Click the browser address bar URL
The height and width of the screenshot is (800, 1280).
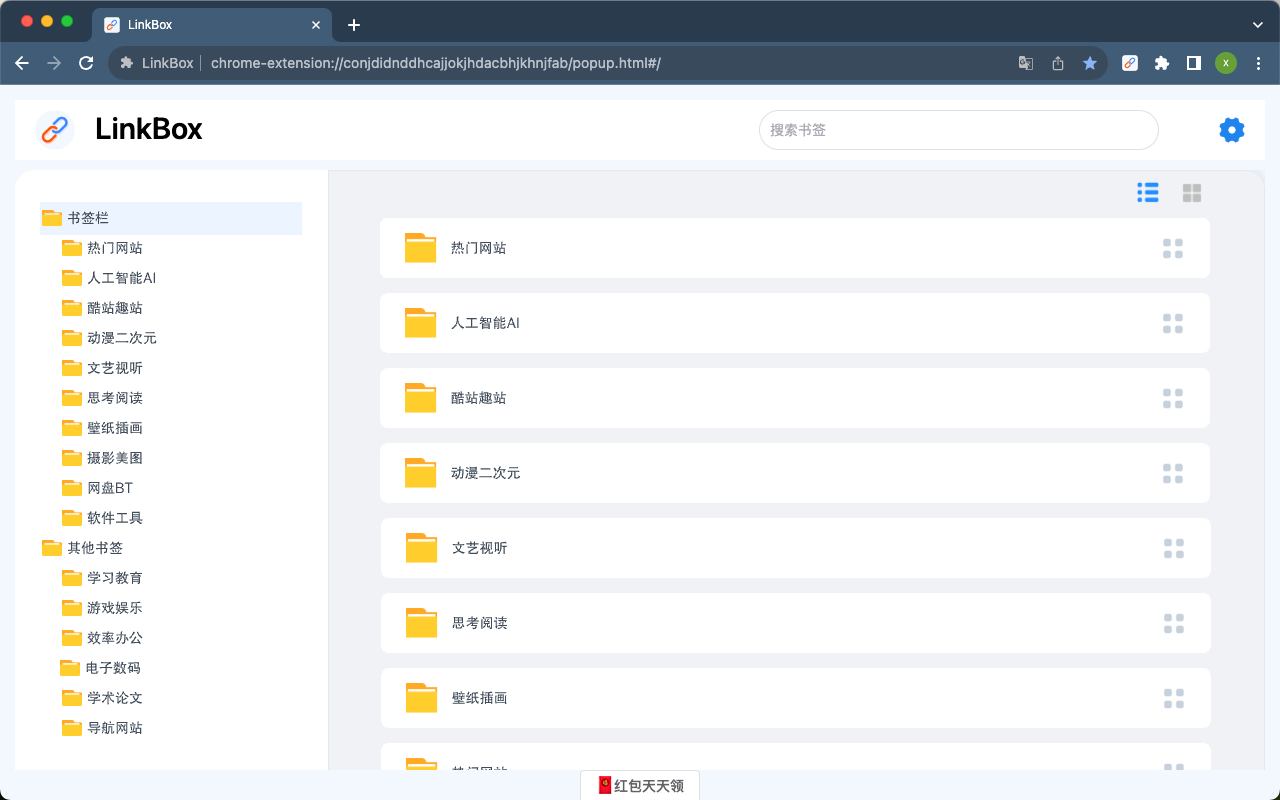pos(436,63)
